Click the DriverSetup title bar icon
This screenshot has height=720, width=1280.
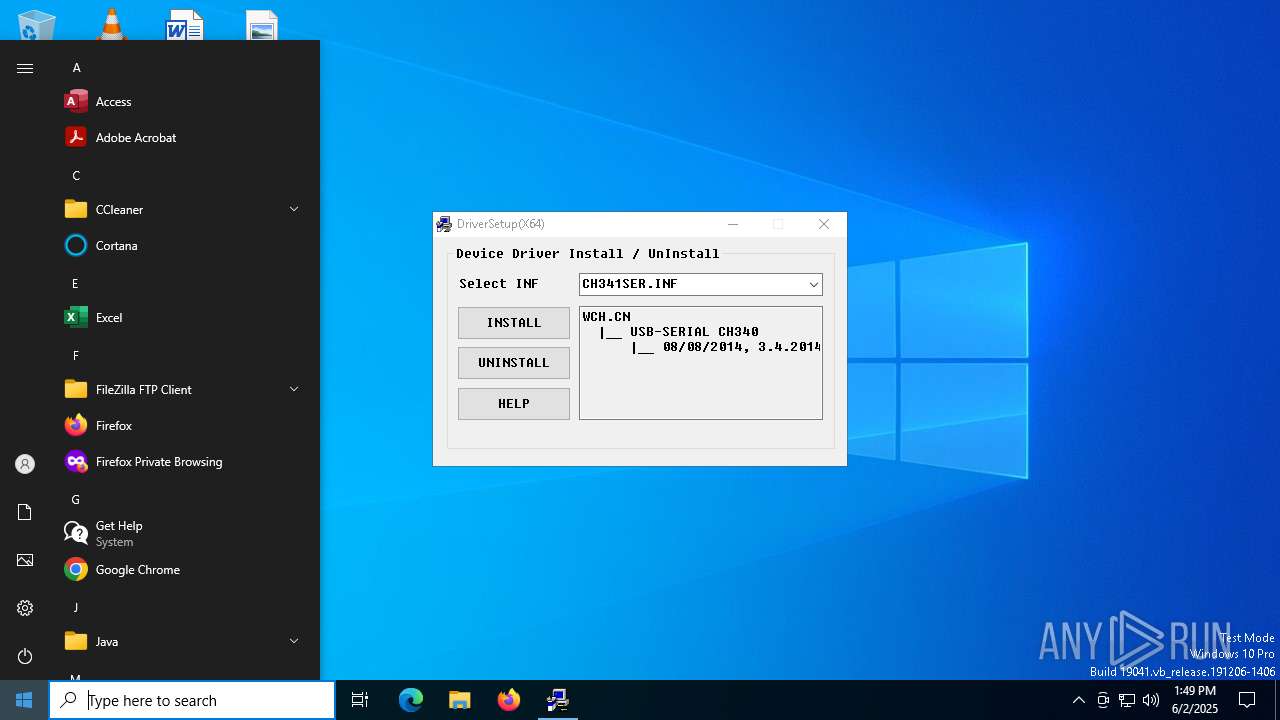(x=444, y=224)
